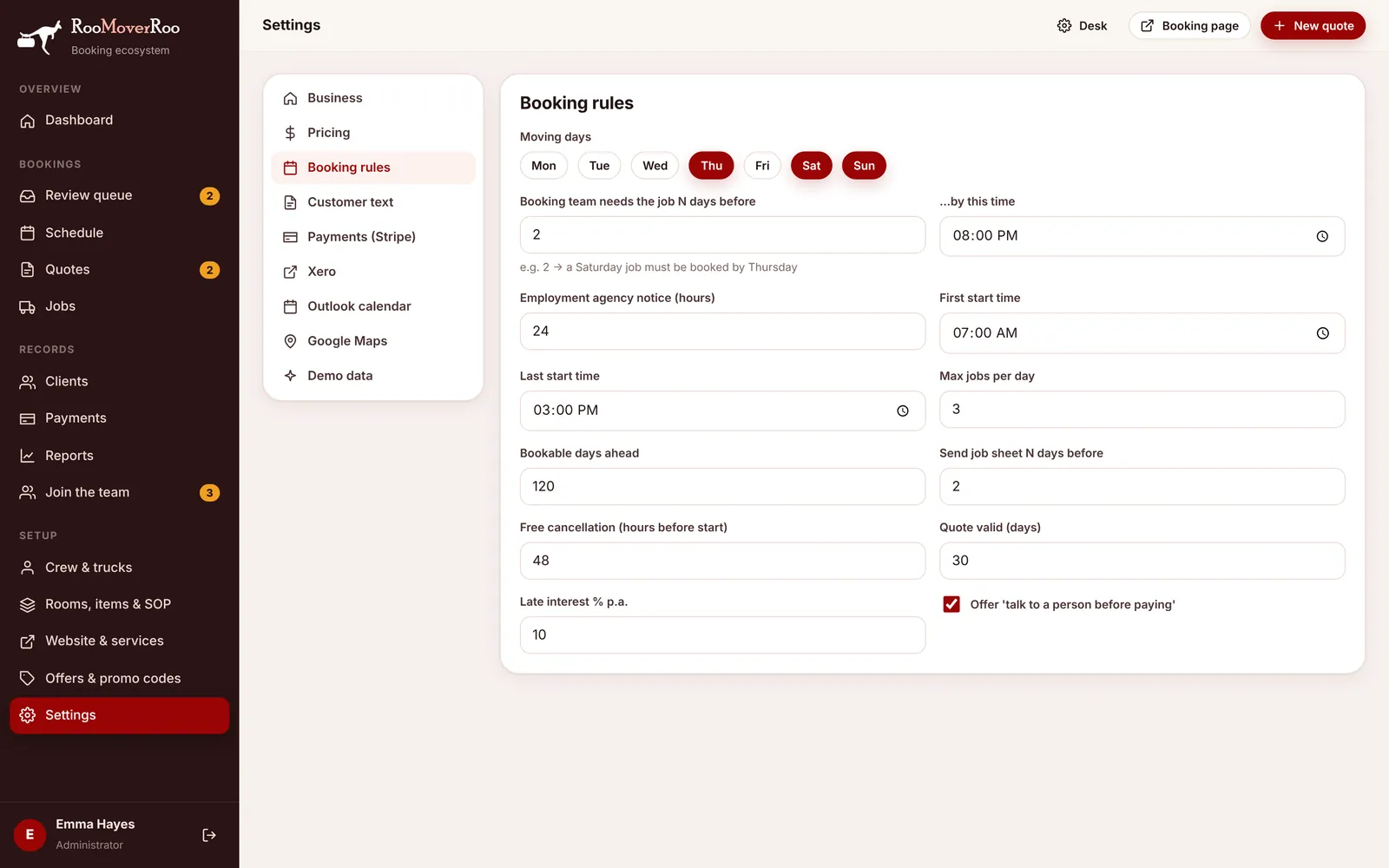Click clock icon in 'by this time' field
Image resolution: width=1389 pixels, height=868 pixels.
1322,236
